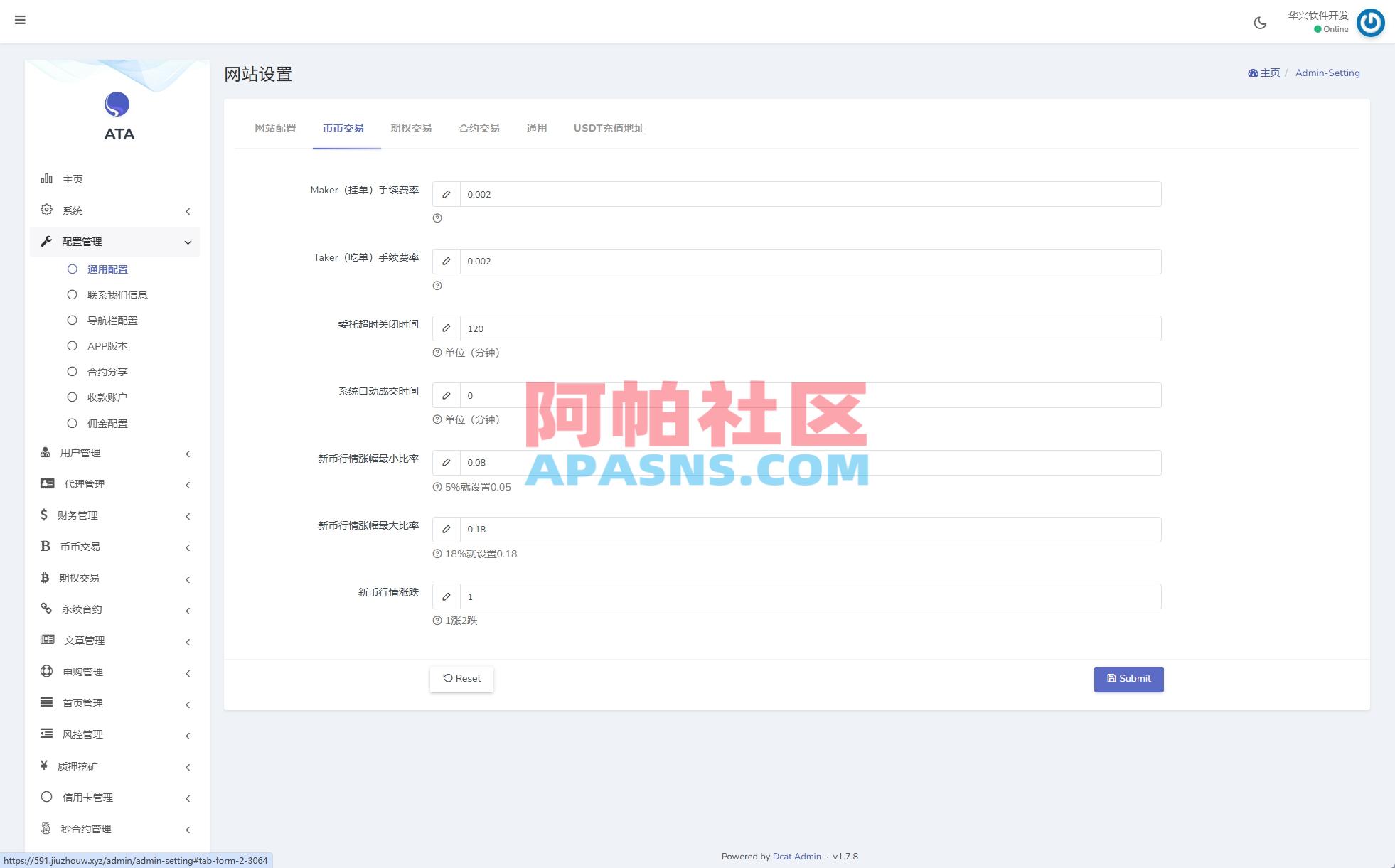This screenshot has height=868, width=1395.
Task: Select the 配置管理 wrench icon
Action: 46,241
